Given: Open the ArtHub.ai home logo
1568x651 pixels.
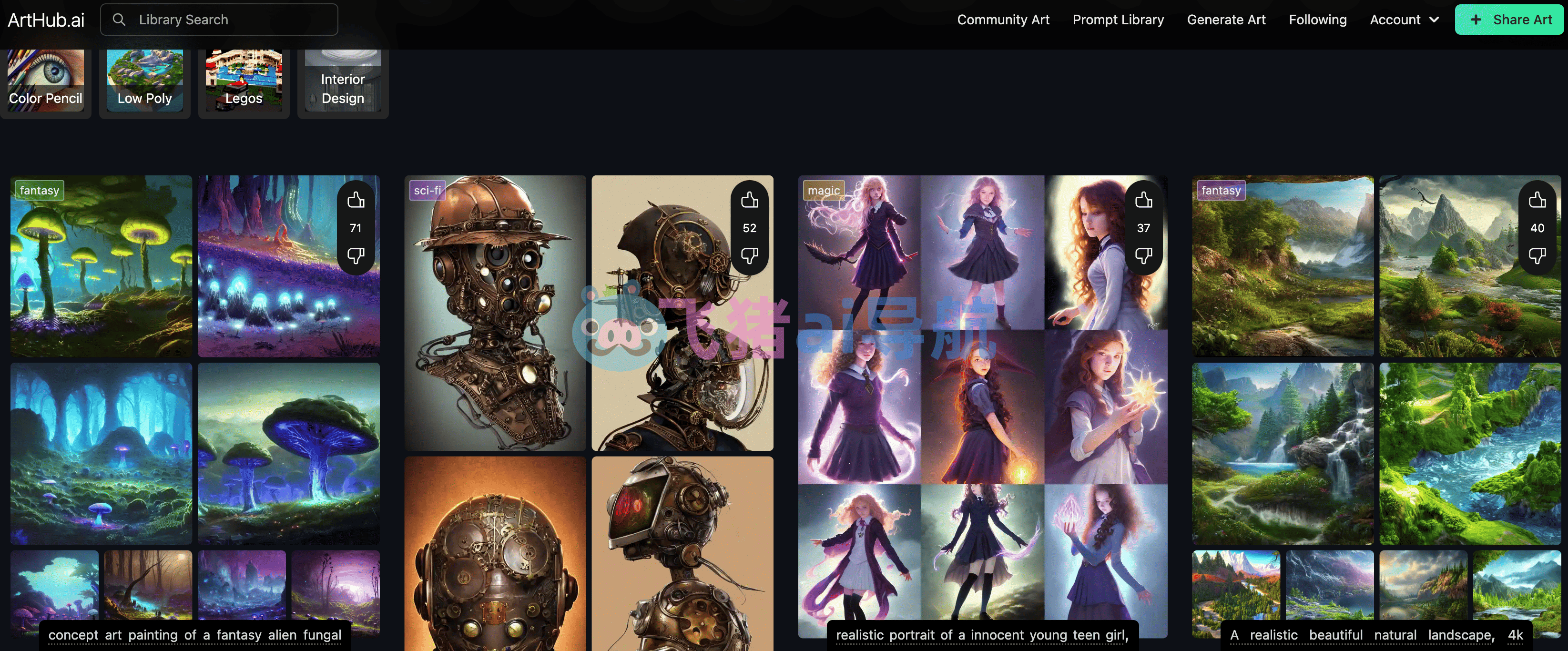Looking at the screenshot, I should [x=46, y=20].
